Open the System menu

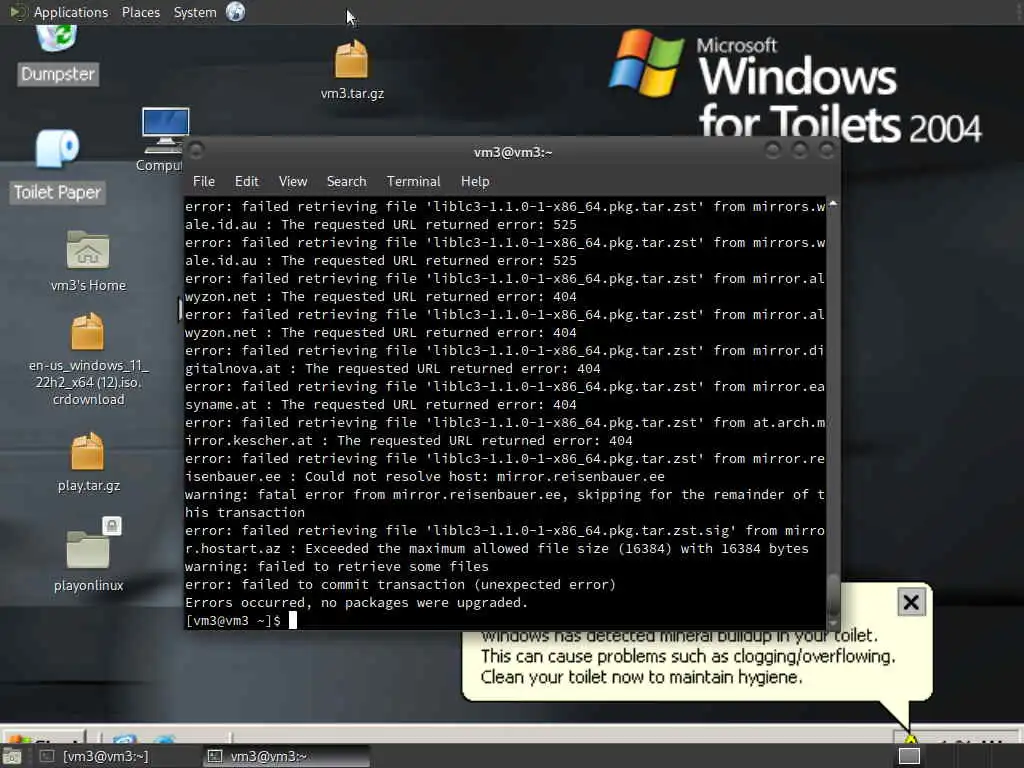[195, 12]
